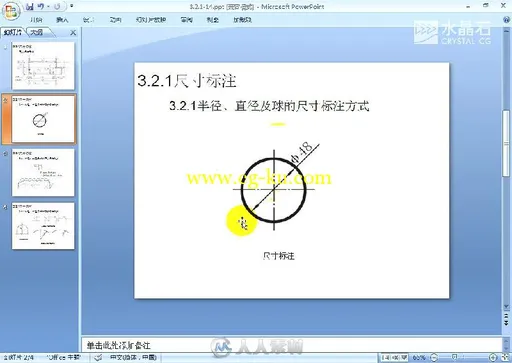Screen dimensions: 512x363
Task: Select the circle dimension drawing on slide
Action: coord(276,187)
